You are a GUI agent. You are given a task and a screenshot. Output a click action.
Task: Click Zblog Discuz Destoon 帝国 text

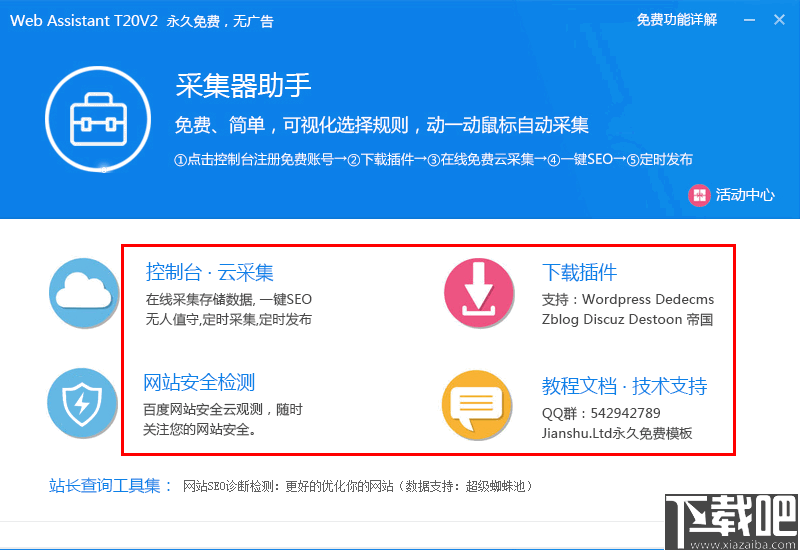(x=628, y=319)
